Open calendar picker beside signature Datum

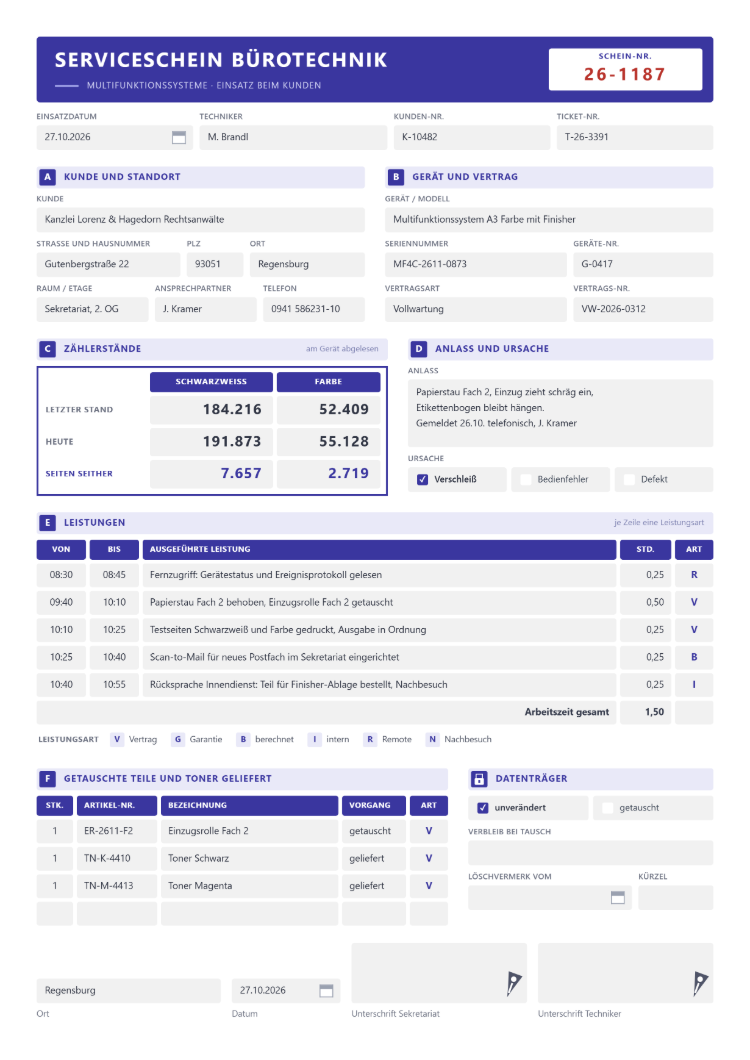[326, 990]
